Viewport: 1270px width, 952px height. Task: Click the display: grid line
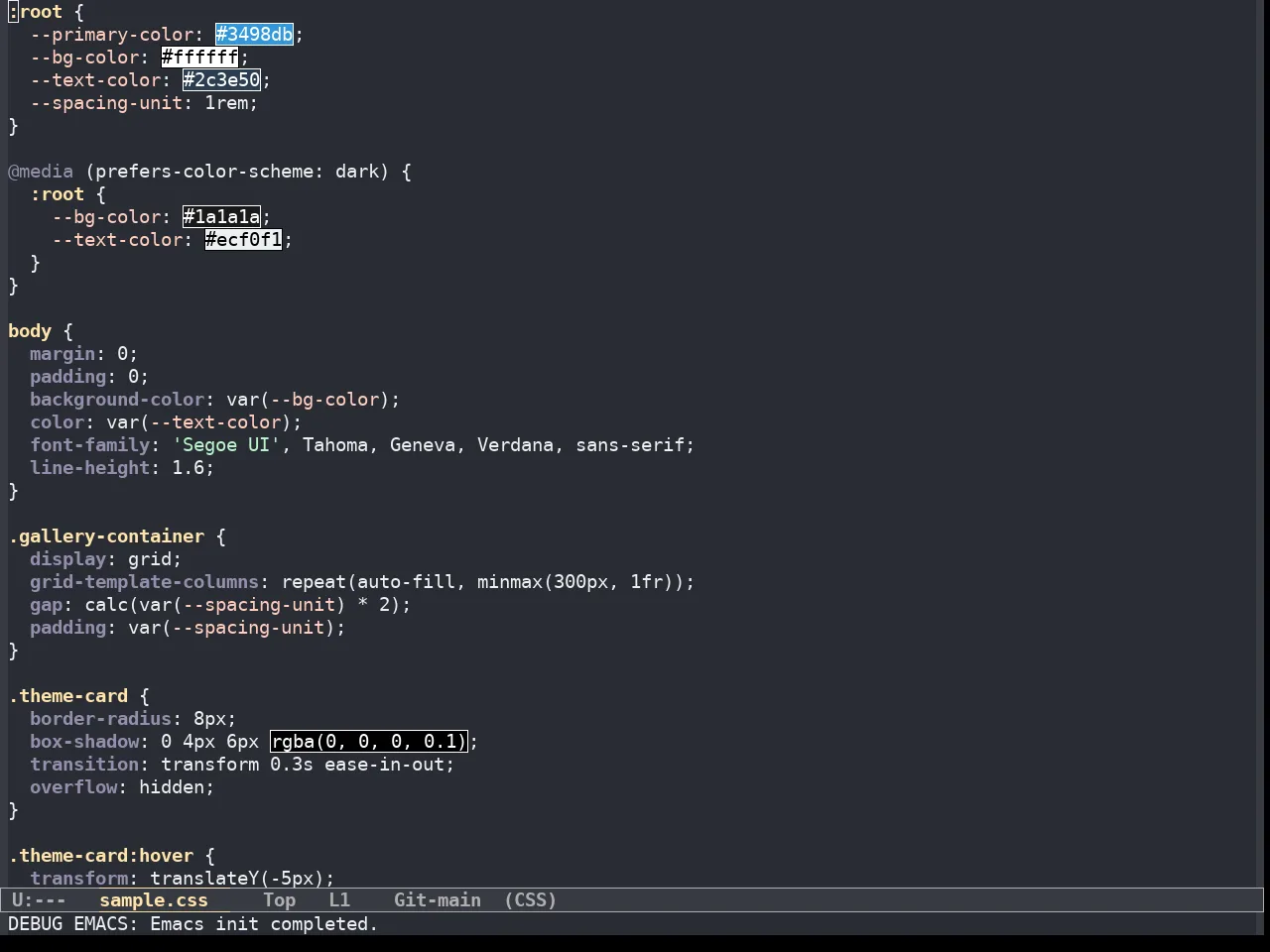coord(106,559)
